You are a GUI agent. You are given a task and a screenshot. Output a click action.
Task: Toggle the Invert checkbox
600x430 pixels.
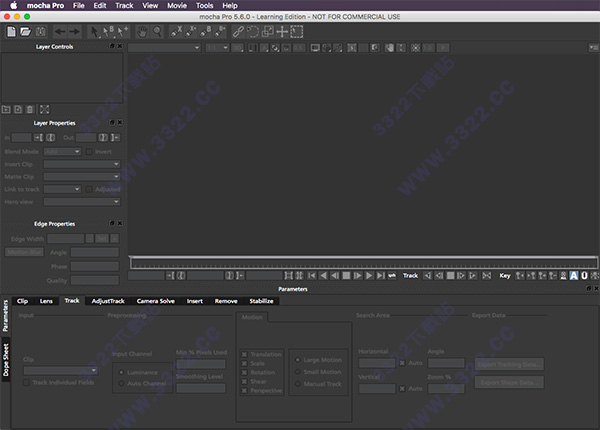point(89,152)
